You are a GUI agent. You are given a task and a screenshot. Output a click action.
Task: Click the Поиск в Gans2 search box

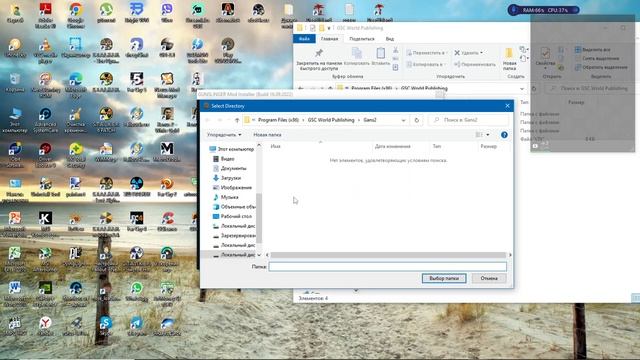click(469, 120)
